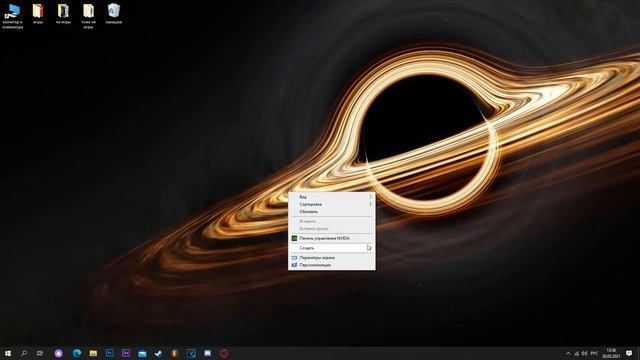Open Steam from taskbar
The image size is (640, 360).
158,353
